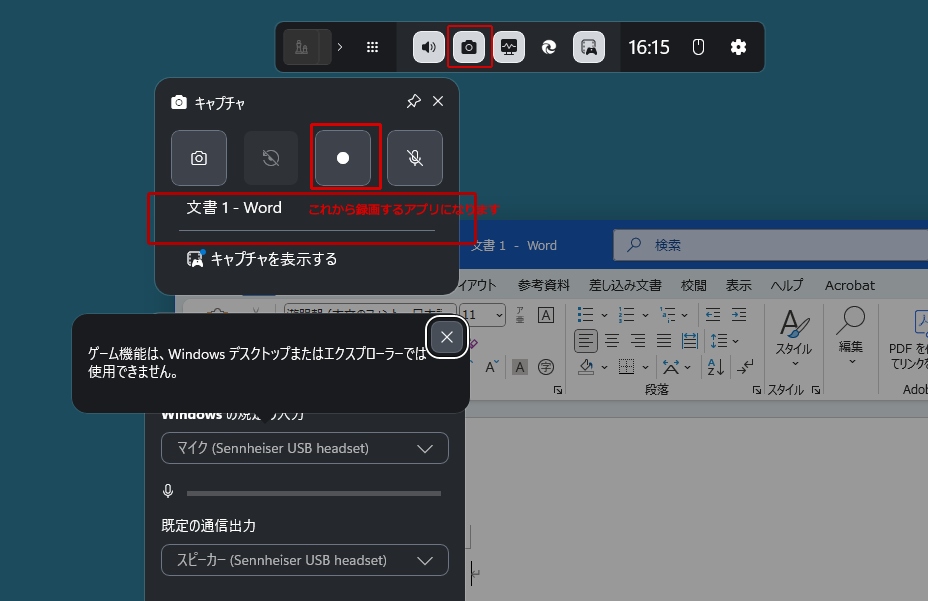Click the character border icon

[x=546, y=315]
